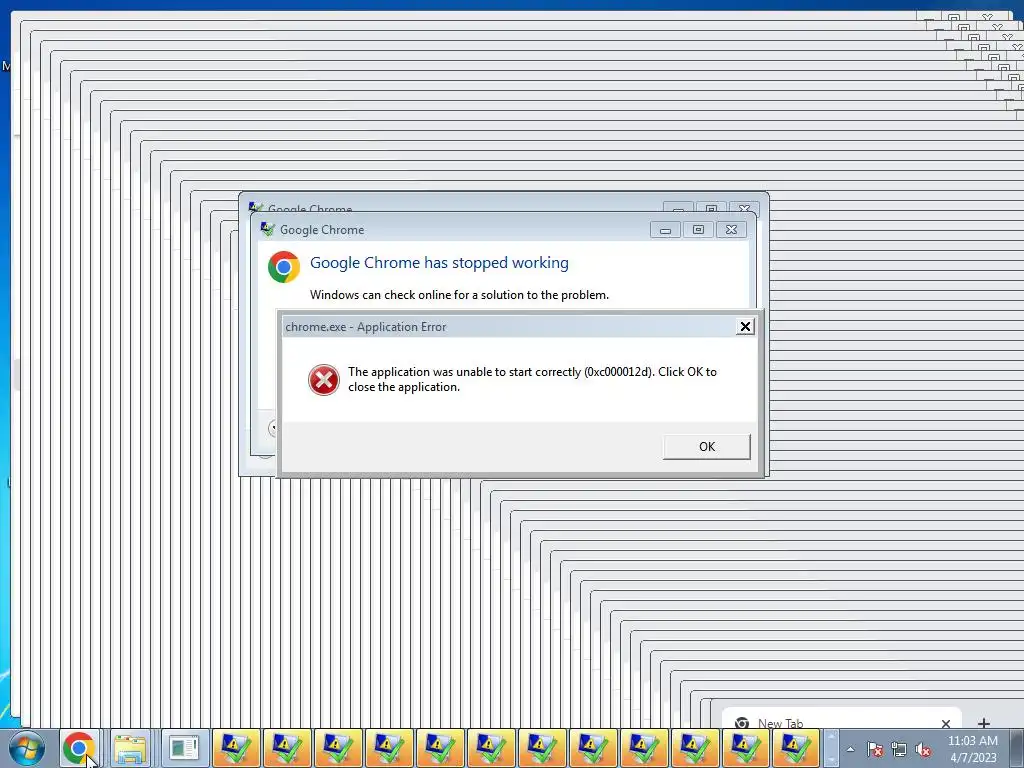The image size is (1024, 768).
Task: Open the clock showing 11:03 AM
Action: 973,749
